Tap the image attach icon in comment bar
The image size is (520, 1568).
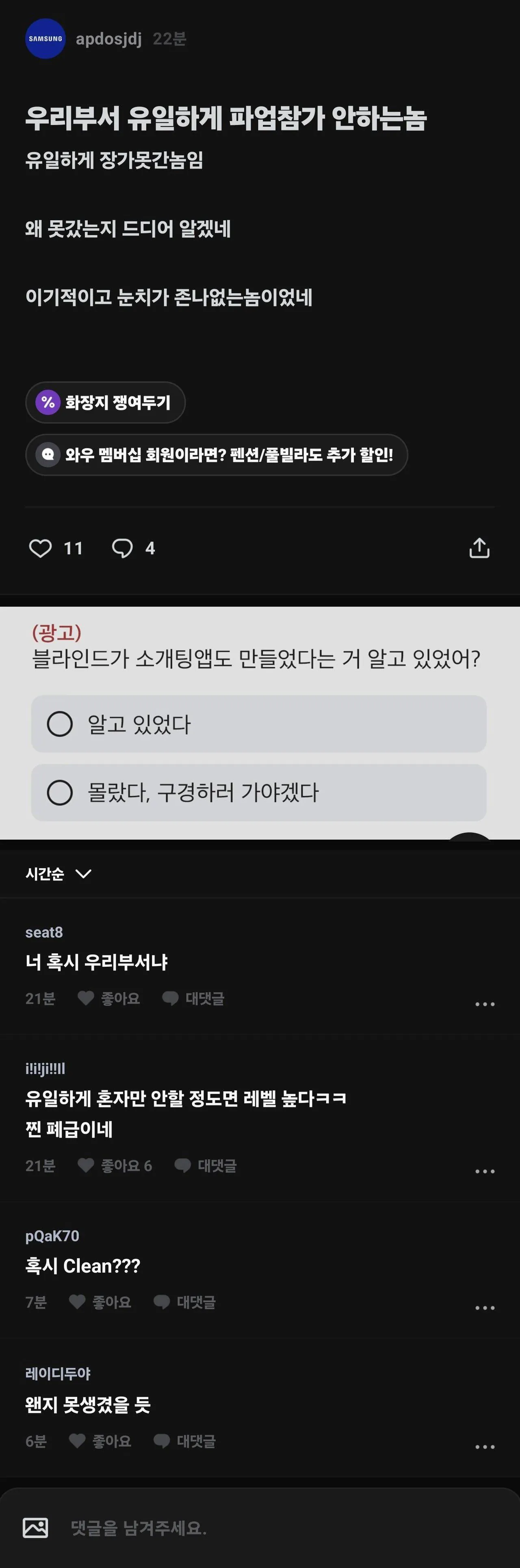click(x=35, y=1528)
